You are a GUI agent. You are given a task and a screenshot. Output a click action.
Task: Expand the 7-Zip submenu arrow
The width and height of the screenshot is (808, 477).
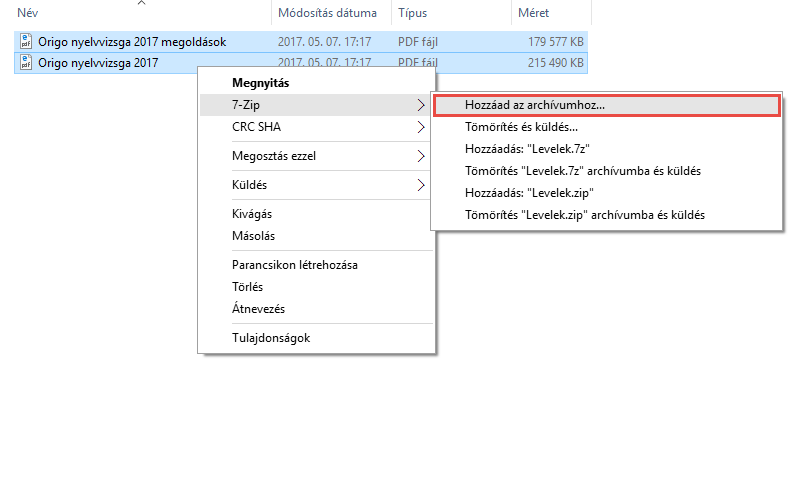tap(421, 105)
